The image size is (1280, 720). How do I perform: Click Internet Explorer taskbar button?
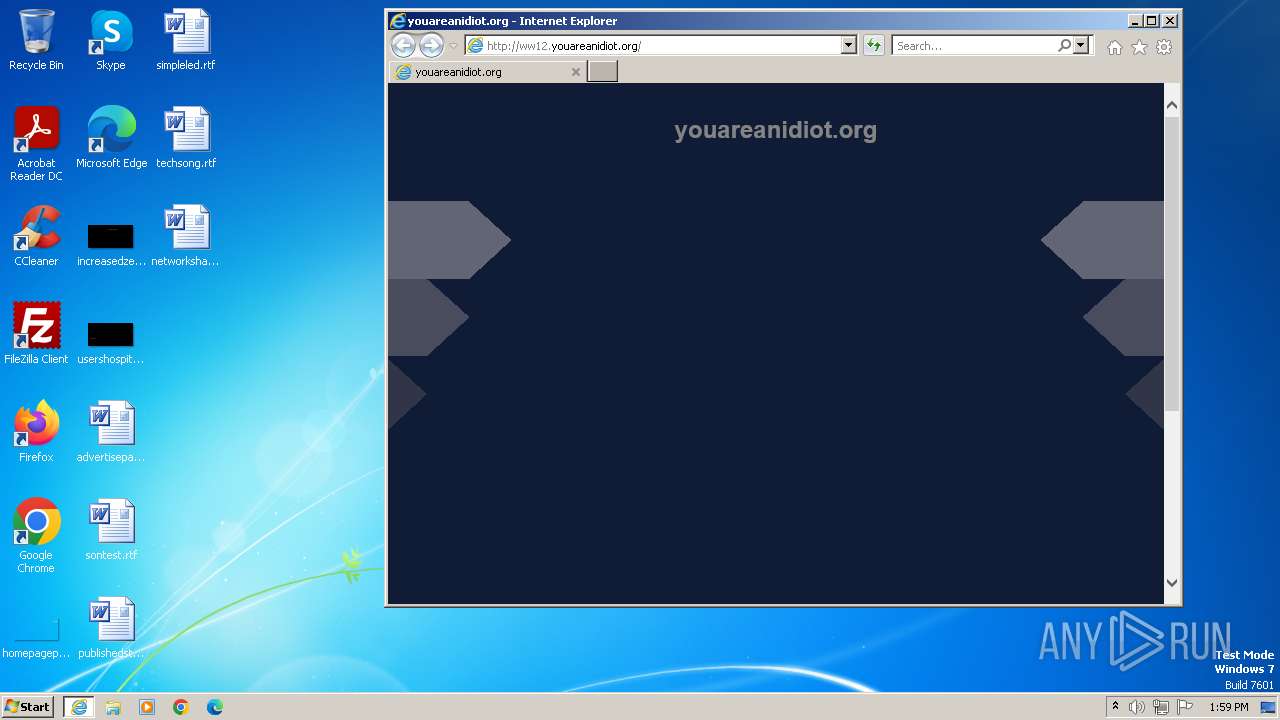coord(79,707)
